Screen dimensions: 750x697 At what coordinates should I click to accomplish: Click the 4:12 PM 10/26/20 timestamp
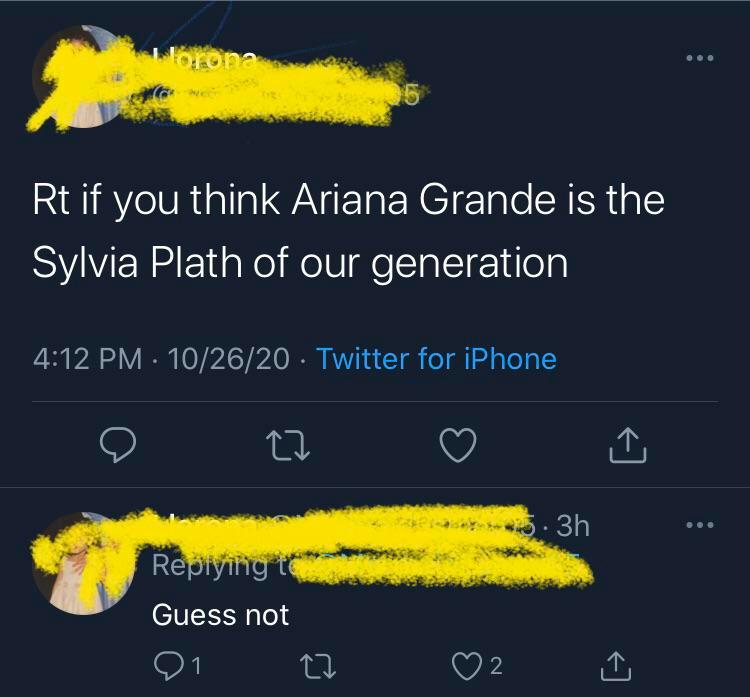(x=162, y=358)
